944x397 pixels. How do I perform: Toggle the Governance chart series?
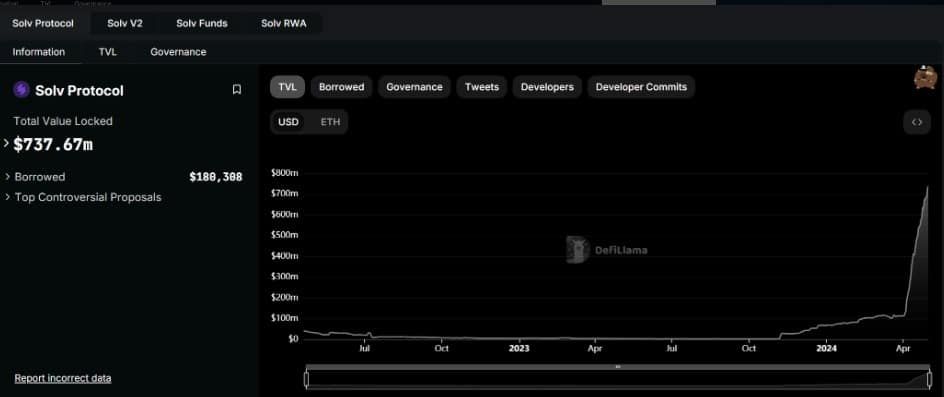coord(414,87)
